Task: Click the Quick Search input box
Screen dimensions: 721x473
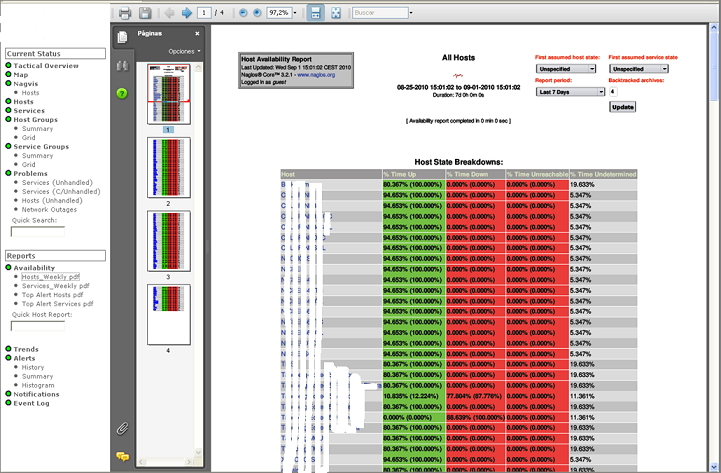Action: 38,232
